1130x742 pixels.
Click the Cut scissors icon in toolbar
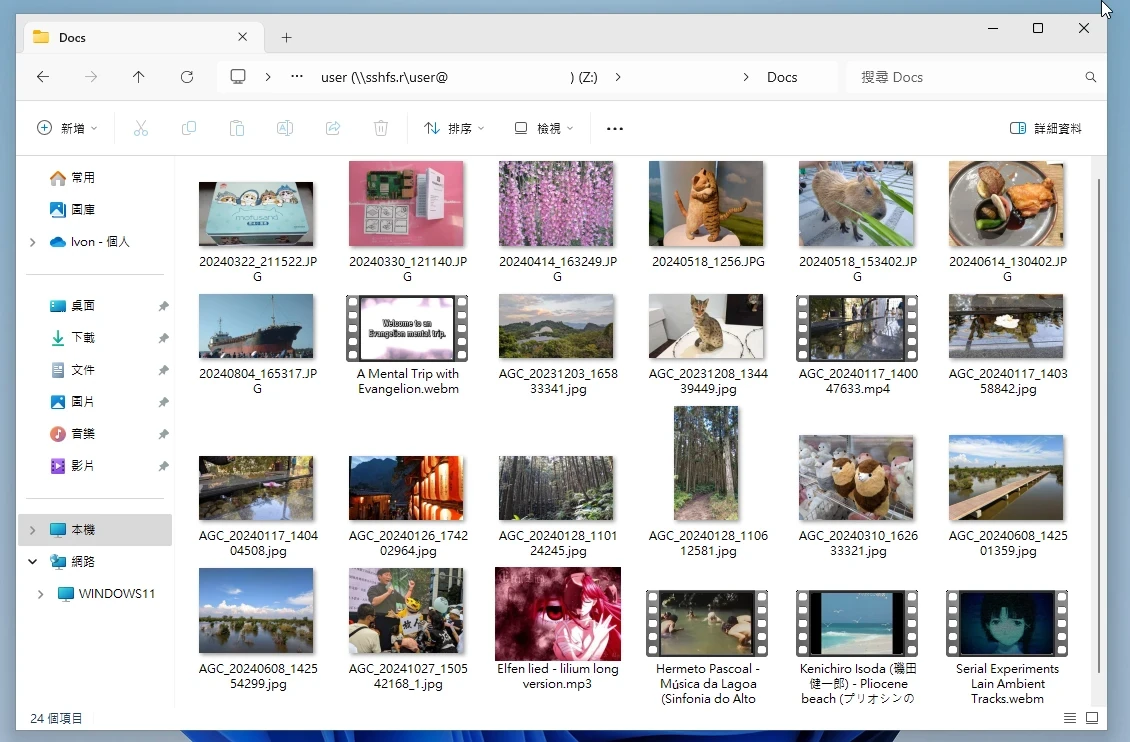point(140,128)
